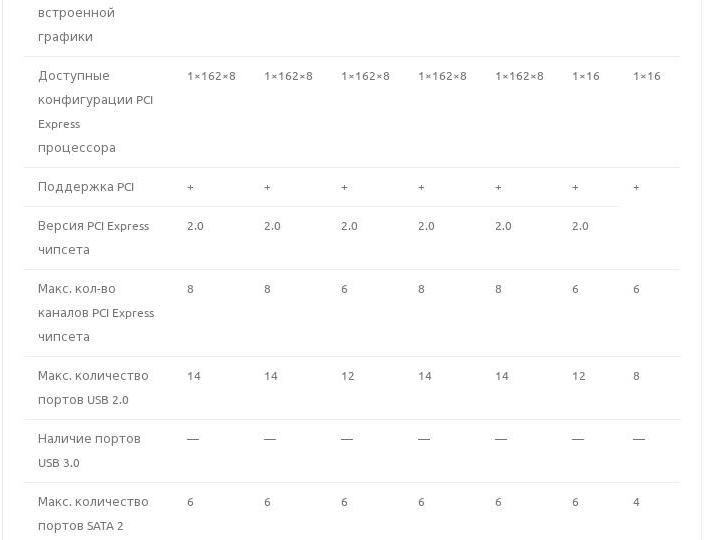Click last-column '1×16' PCI Express configuration value
Viewport: 709px width, 540px height.
646,76
